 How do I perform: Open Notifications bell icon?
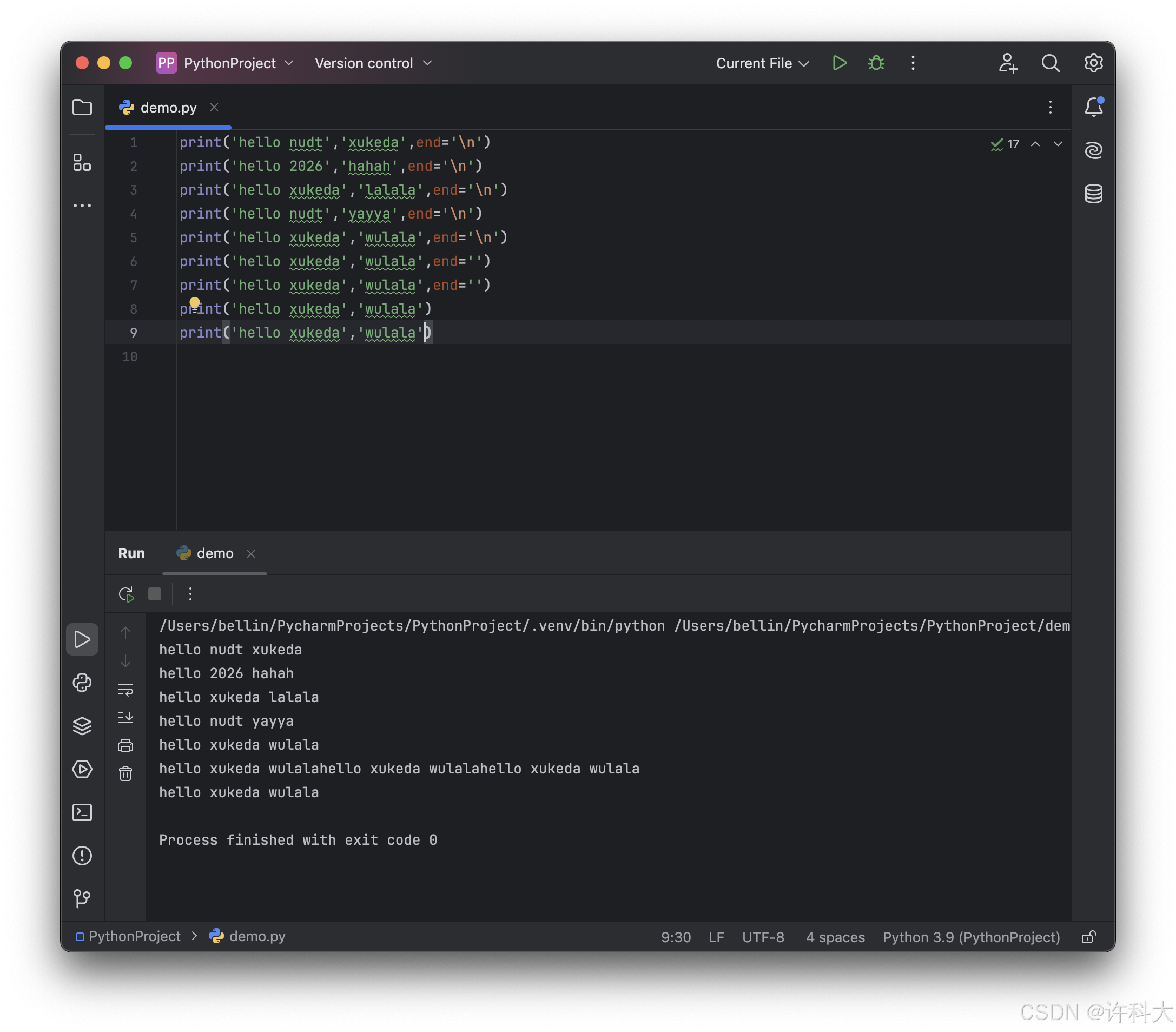coord(1093,107)
